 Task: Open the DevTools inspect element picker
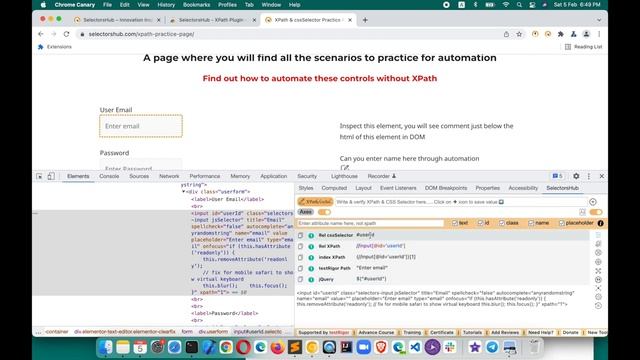coord(39,176)
